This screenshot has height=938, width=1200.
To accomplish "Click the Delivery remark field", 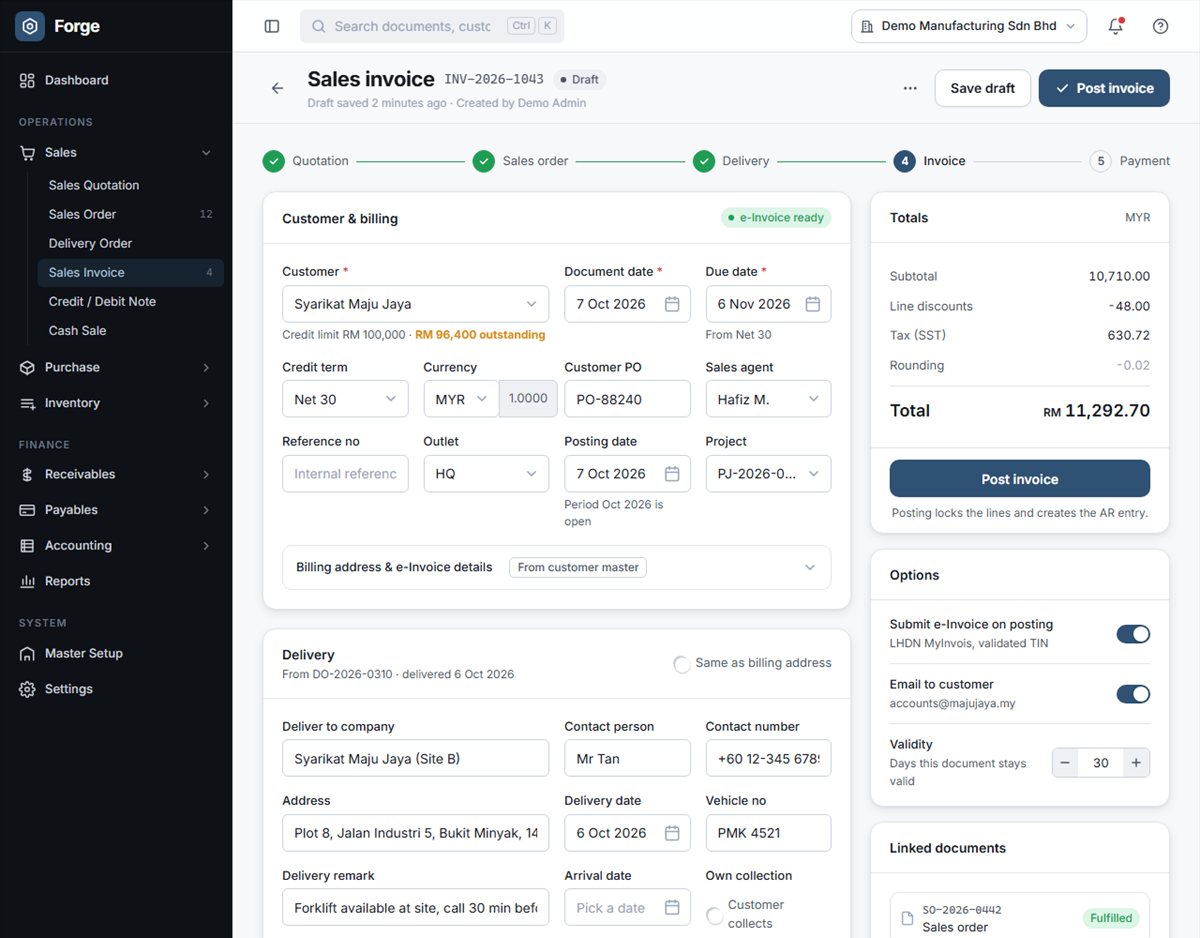I will coord(415,908).
